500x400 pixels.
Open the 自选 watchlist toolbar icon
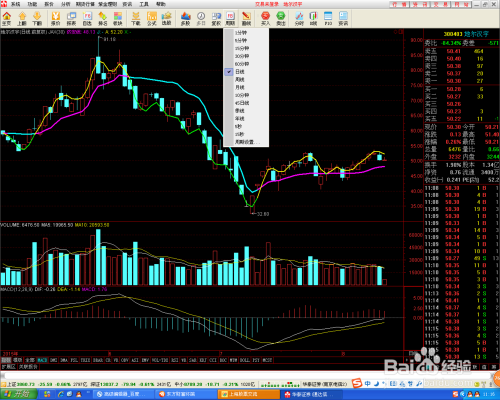pyautogui.click(x=87, y=19)
